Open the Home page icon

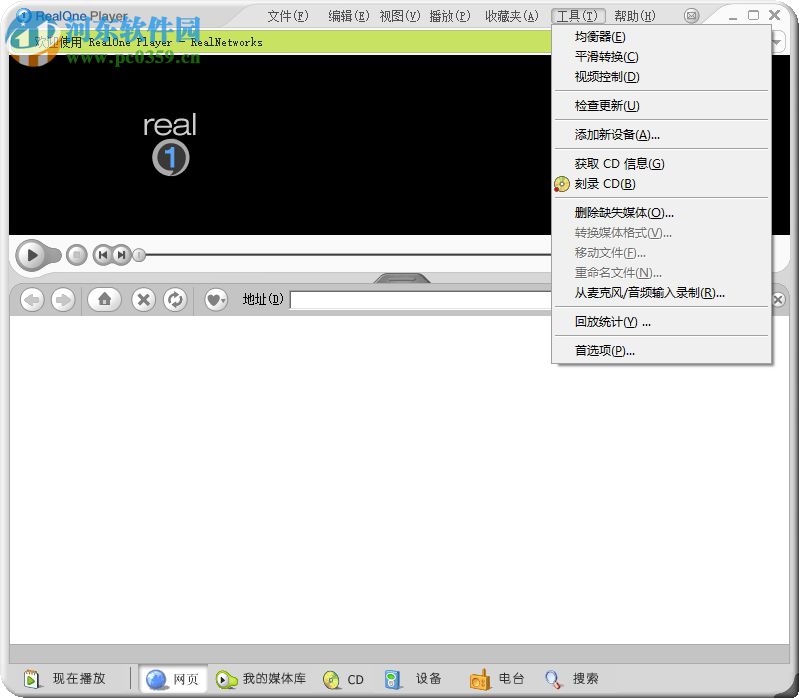pyautogui.click(x=104, y=299)
